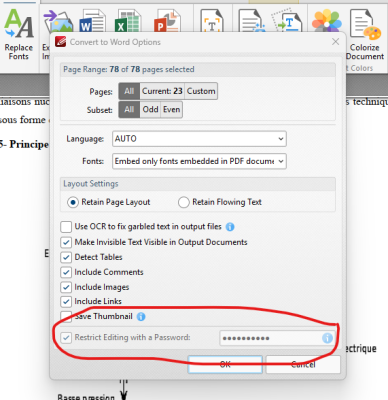This screenshot has width=388, height=400.
Task: Select All in the Pages row
Action: (x=129, y=91)
